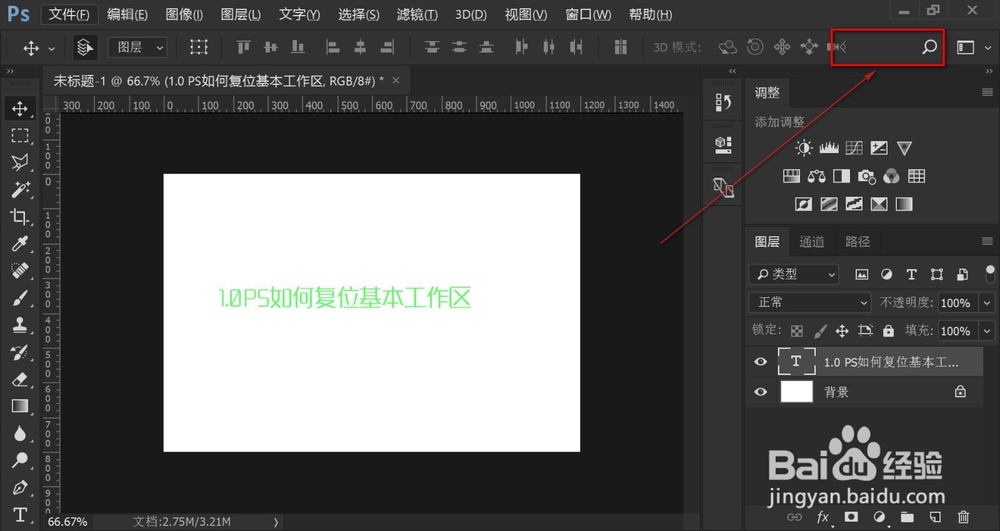Toggle the layer filtering on/off switch
Image resolution: width=1000 pixels, height=531 pixels.
click(x=990, y=274)
